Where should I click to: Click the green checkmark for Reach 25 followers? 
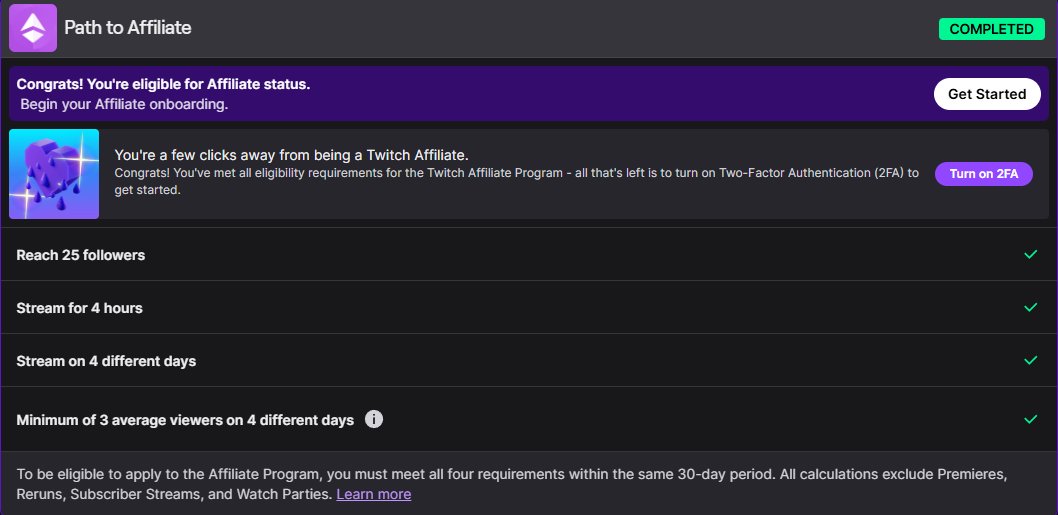point(1030,254)
